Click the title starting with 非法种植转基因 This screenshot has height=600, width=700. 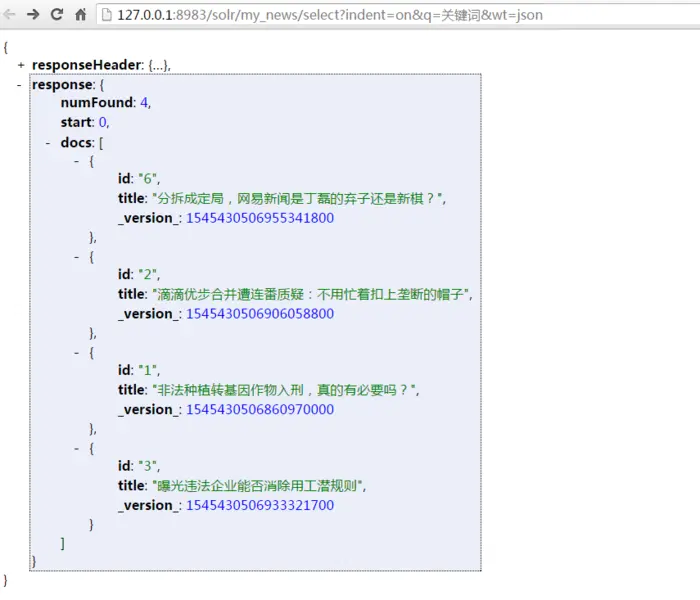(284, 390)
